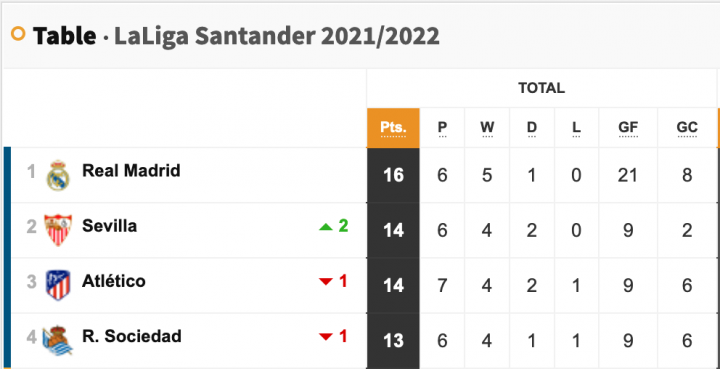Click the orange circle beside Table heading
Viewport: 720px width, 369px height.
tap(18, 34)
